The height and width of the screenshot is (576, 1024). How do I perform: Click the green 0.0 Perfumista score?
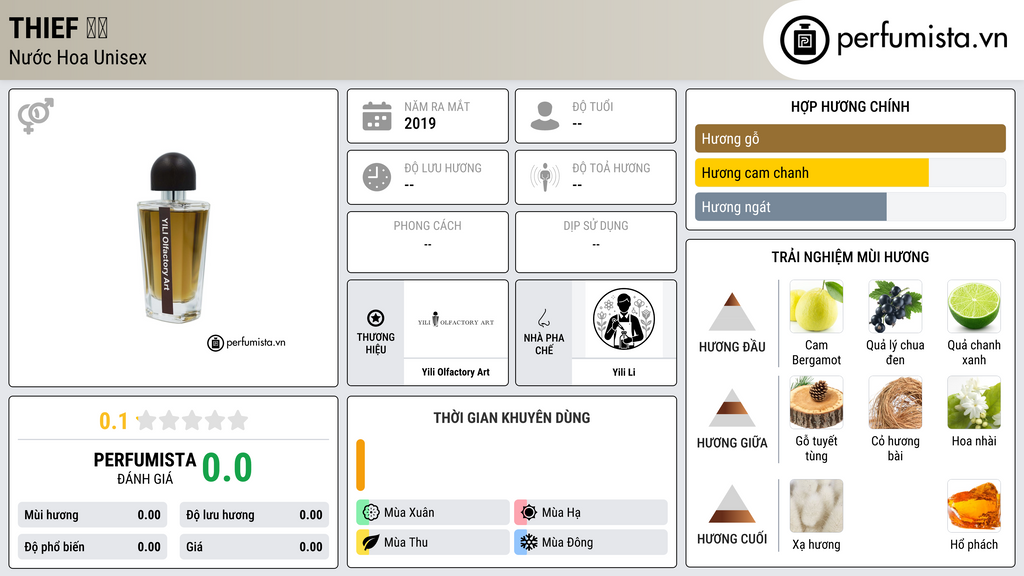(227, 467)
